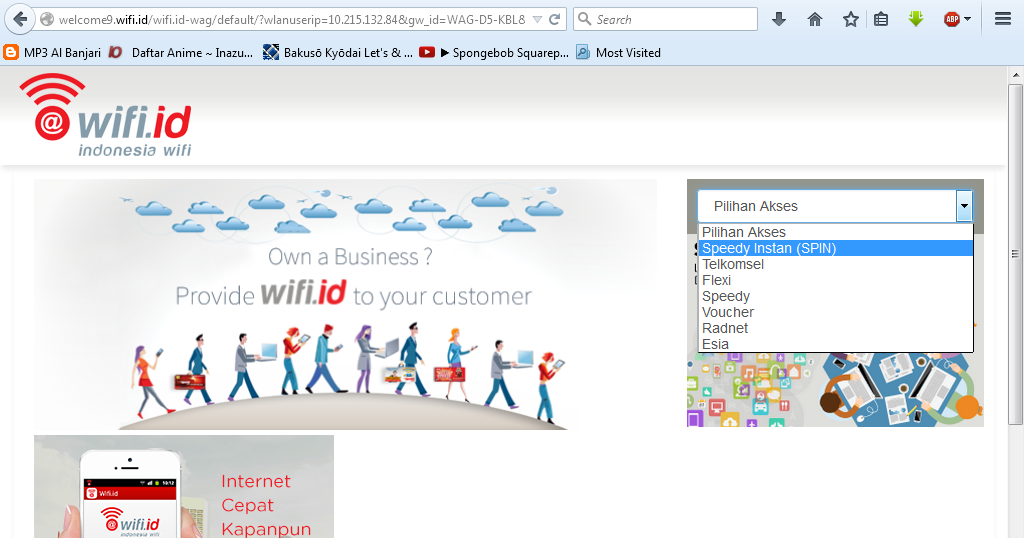Choose Speedy Instan (SPIN) option
The image size is (1024, 538).
point(835,248)
